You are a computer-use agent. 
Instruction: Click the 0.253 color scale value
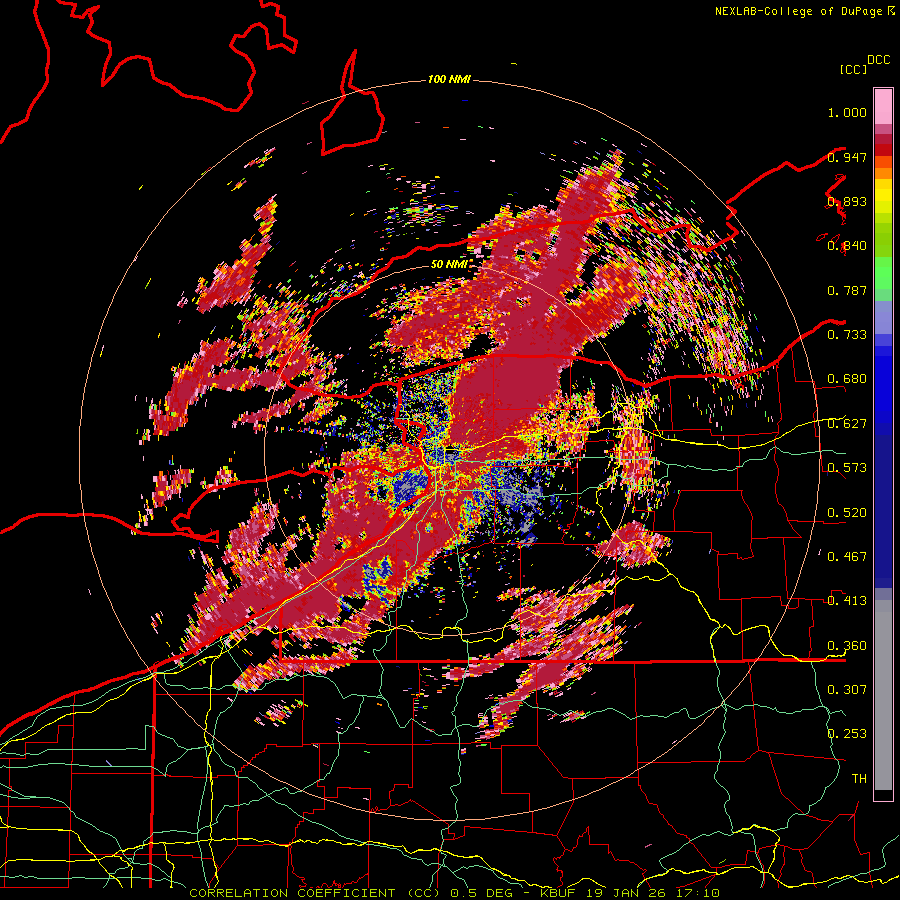coord(847,734)
